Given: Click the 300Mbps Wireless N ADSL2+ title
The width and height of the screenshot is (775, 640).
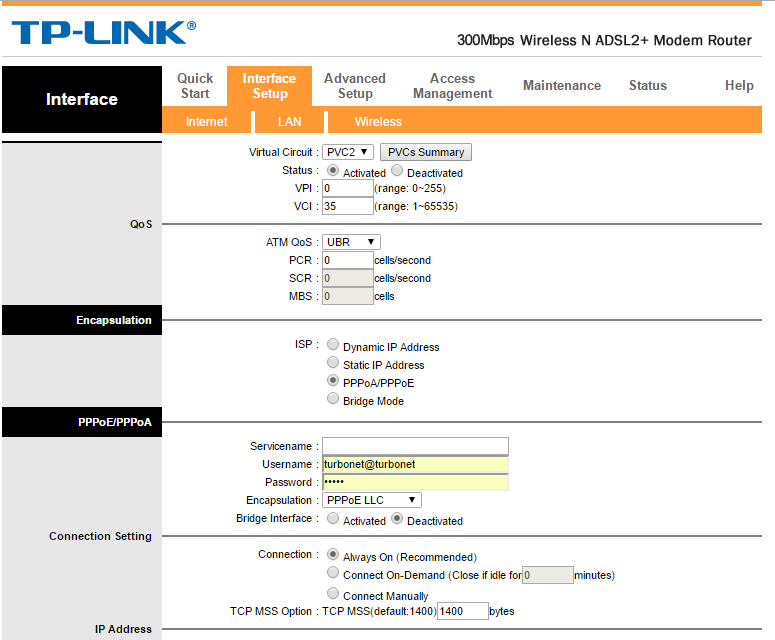Looking at the screenshot, I should point(604,40).
